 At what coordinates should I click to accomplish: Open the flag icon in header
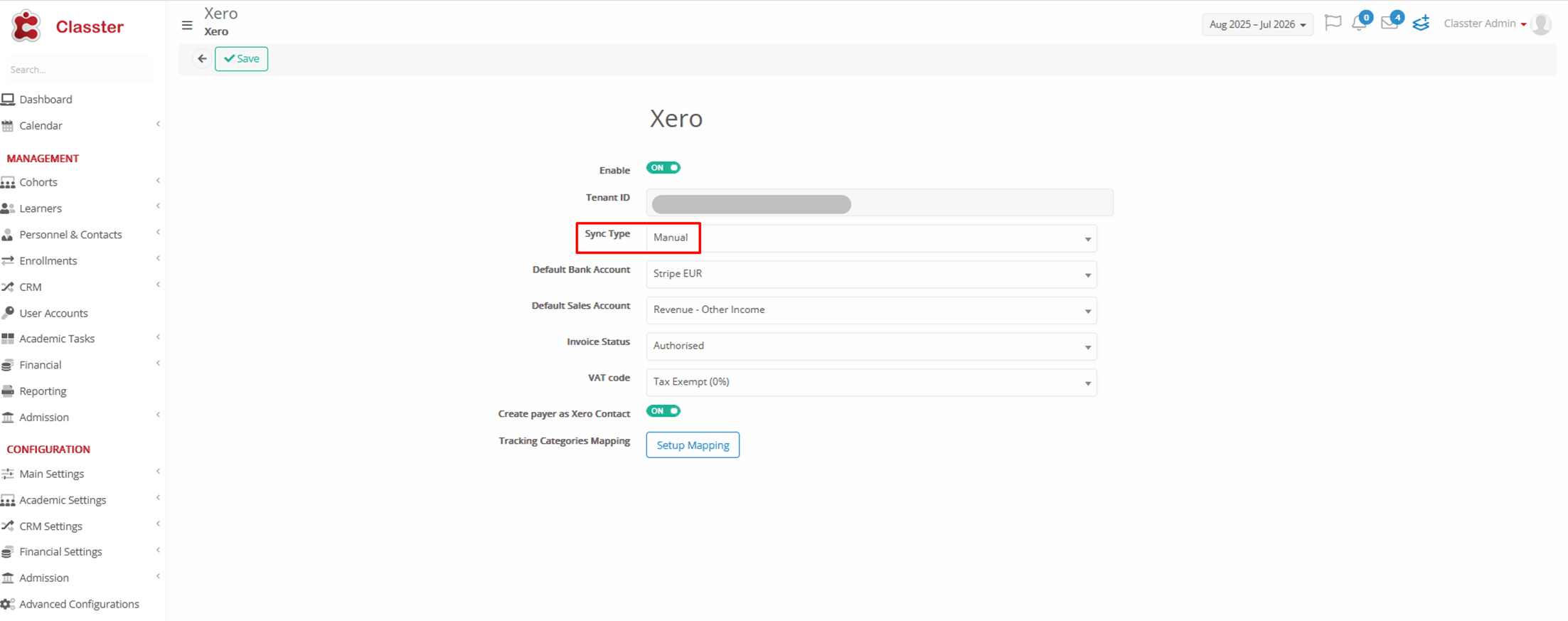point(1333,23)
